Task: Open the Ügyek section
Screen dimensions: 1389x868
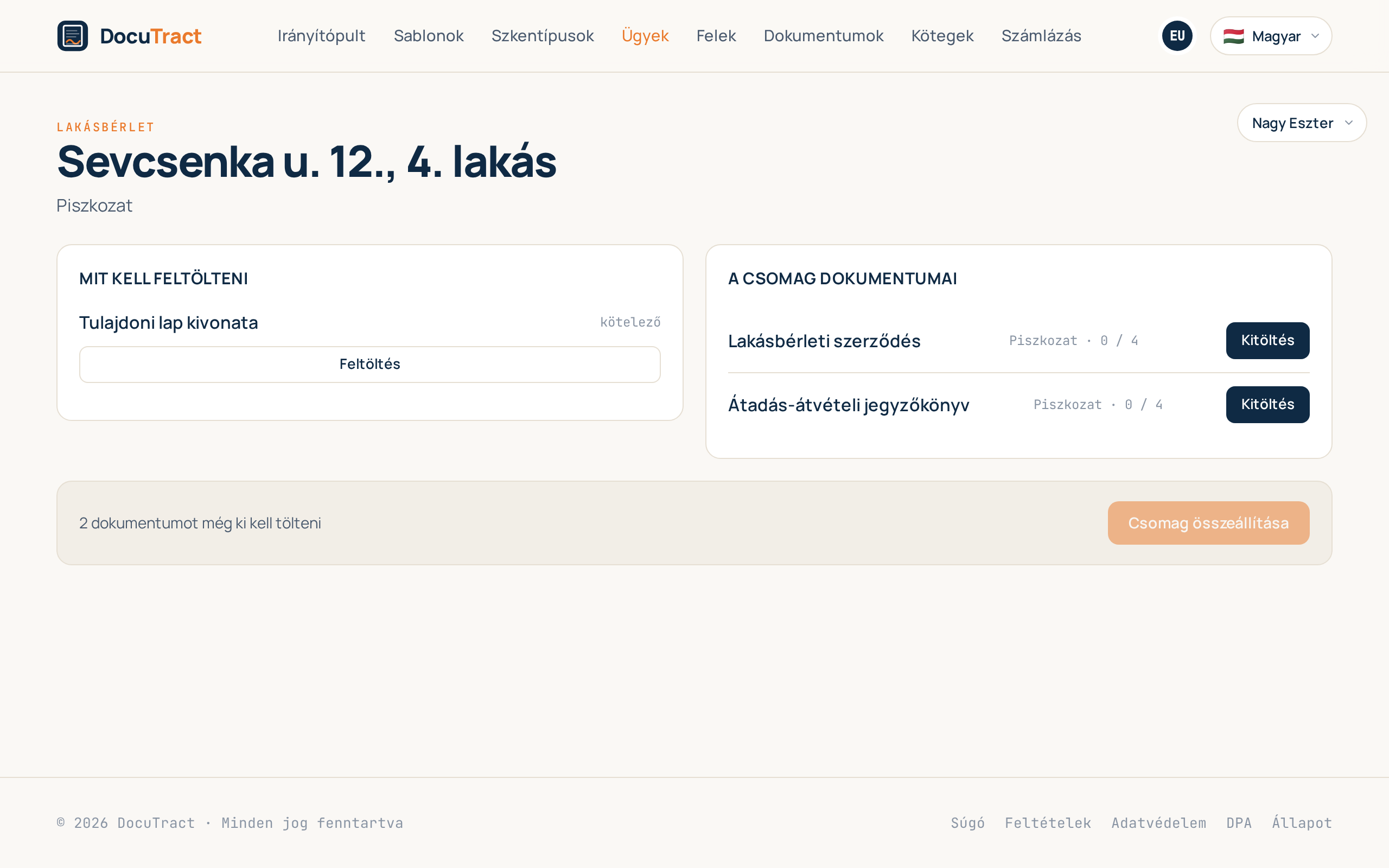Action: 645,36
